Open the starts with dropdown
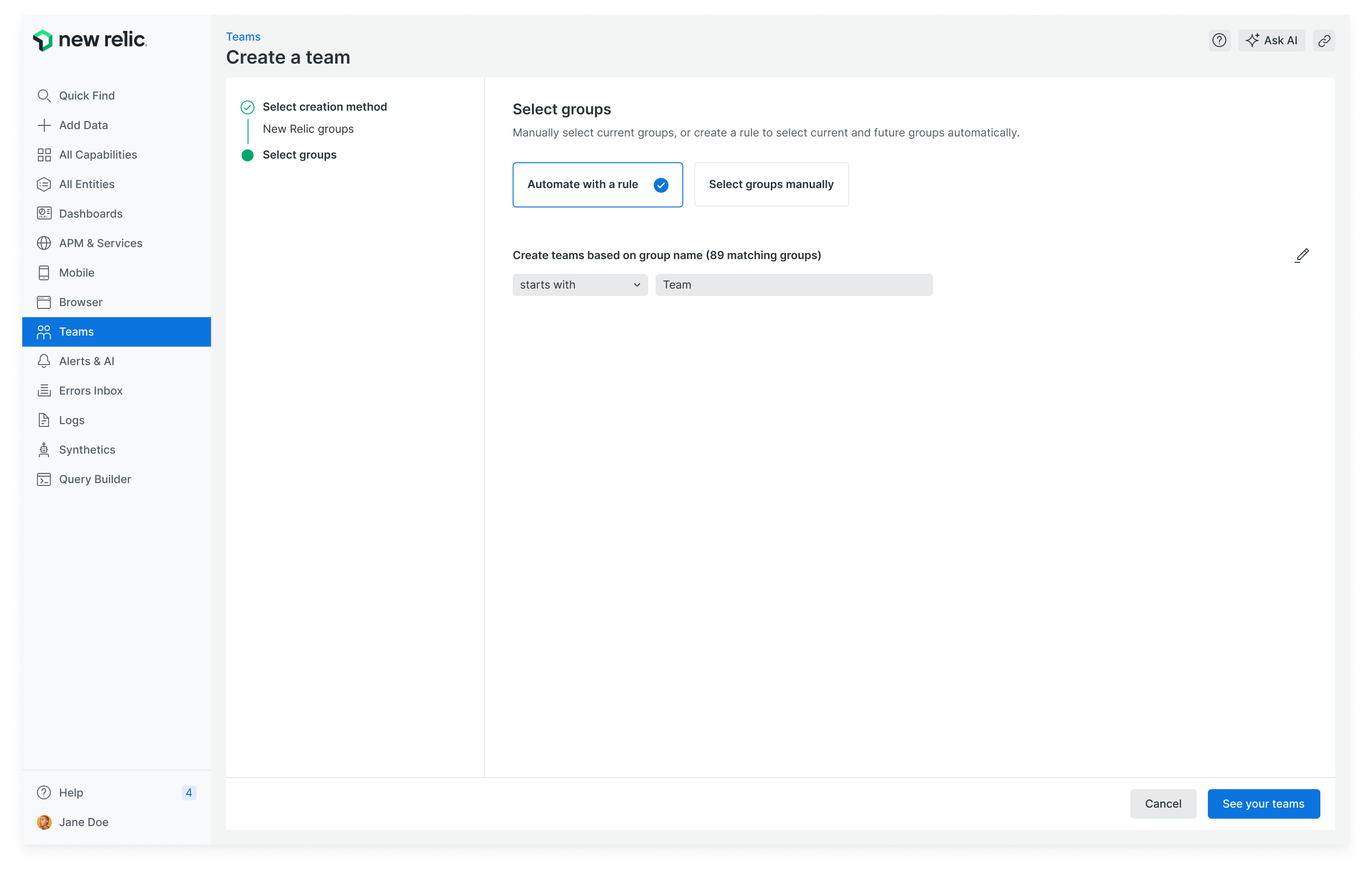 580,285
